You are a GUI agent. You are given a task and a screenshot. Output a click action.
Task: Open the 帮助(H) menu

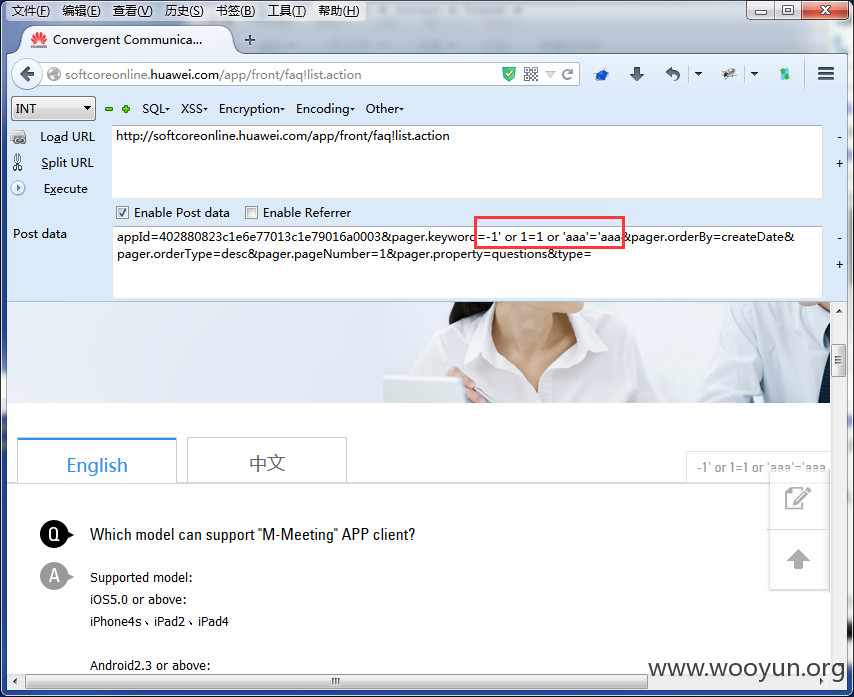pyautogui.click(x=339, y=11)
